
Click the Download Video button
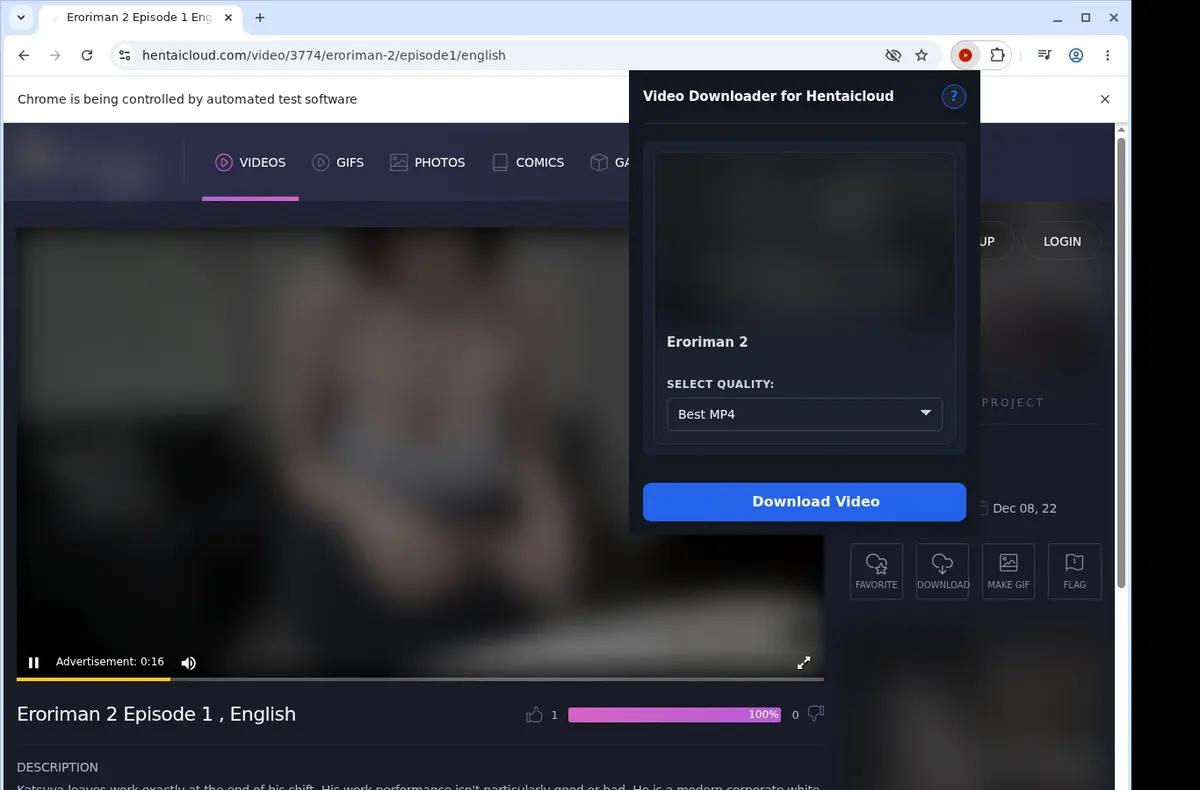pos(804,502)
